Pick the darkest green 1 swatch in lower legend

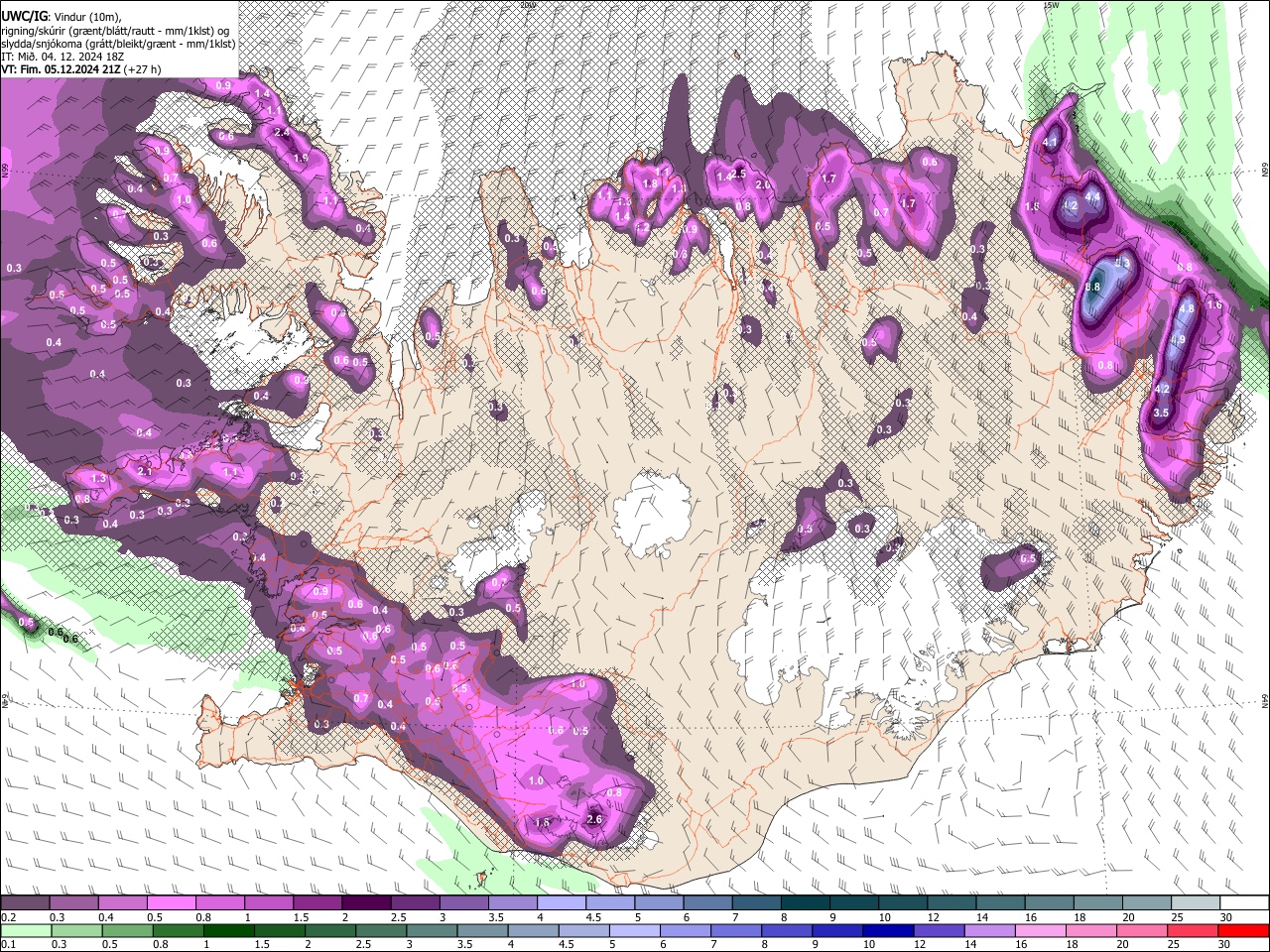point(228,930)
